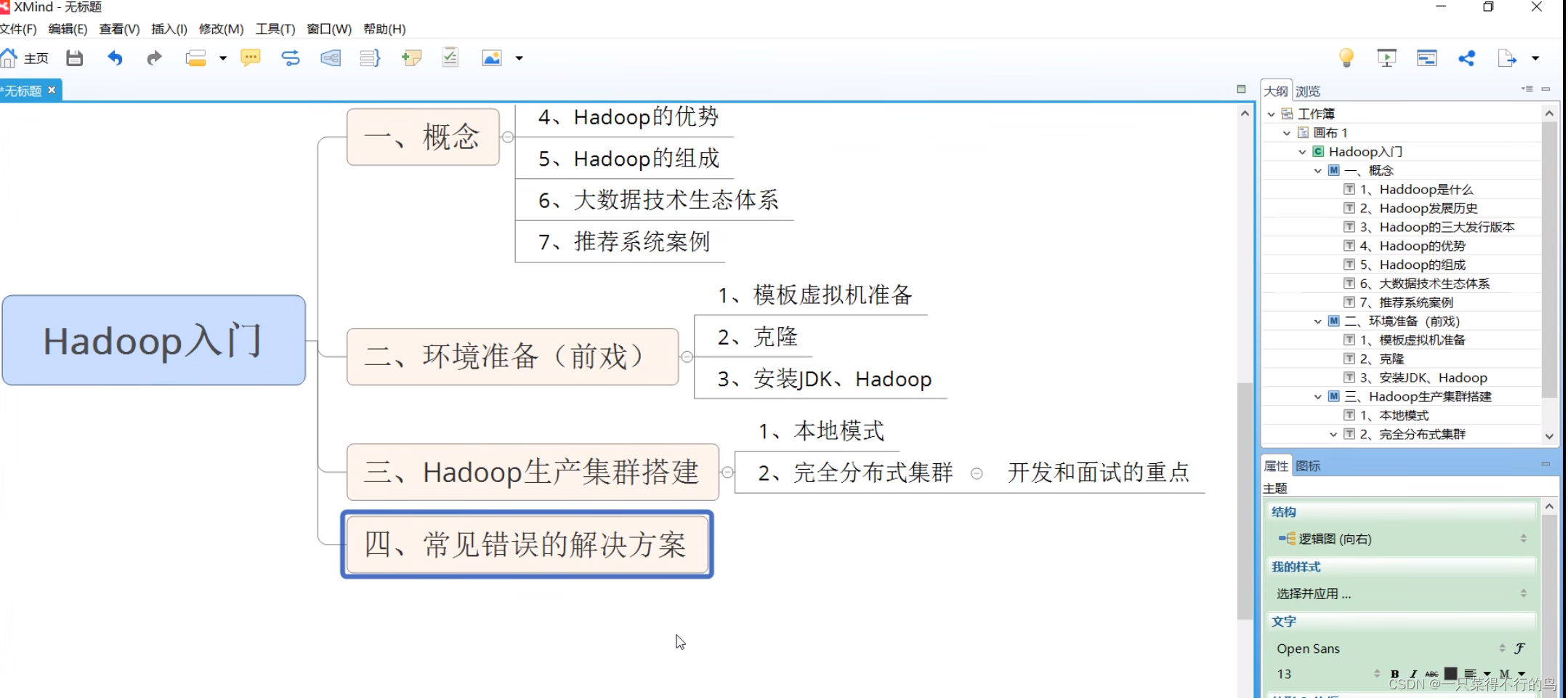Open the insert topic dropdown arrow
This screenshot has width=1568, height=698.
click(x=222, y=58)
